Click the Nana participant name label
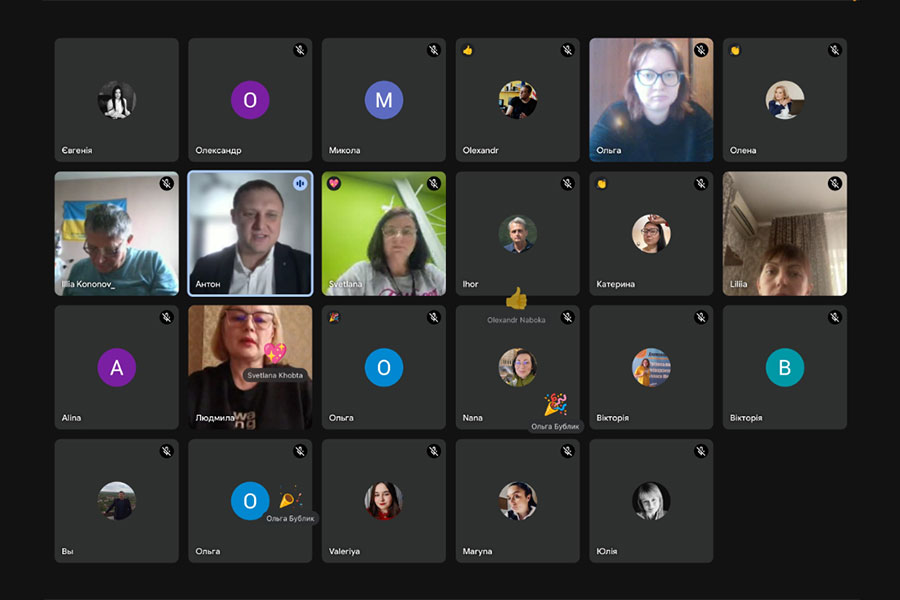The image size is (900, 600). pos(472,418)
